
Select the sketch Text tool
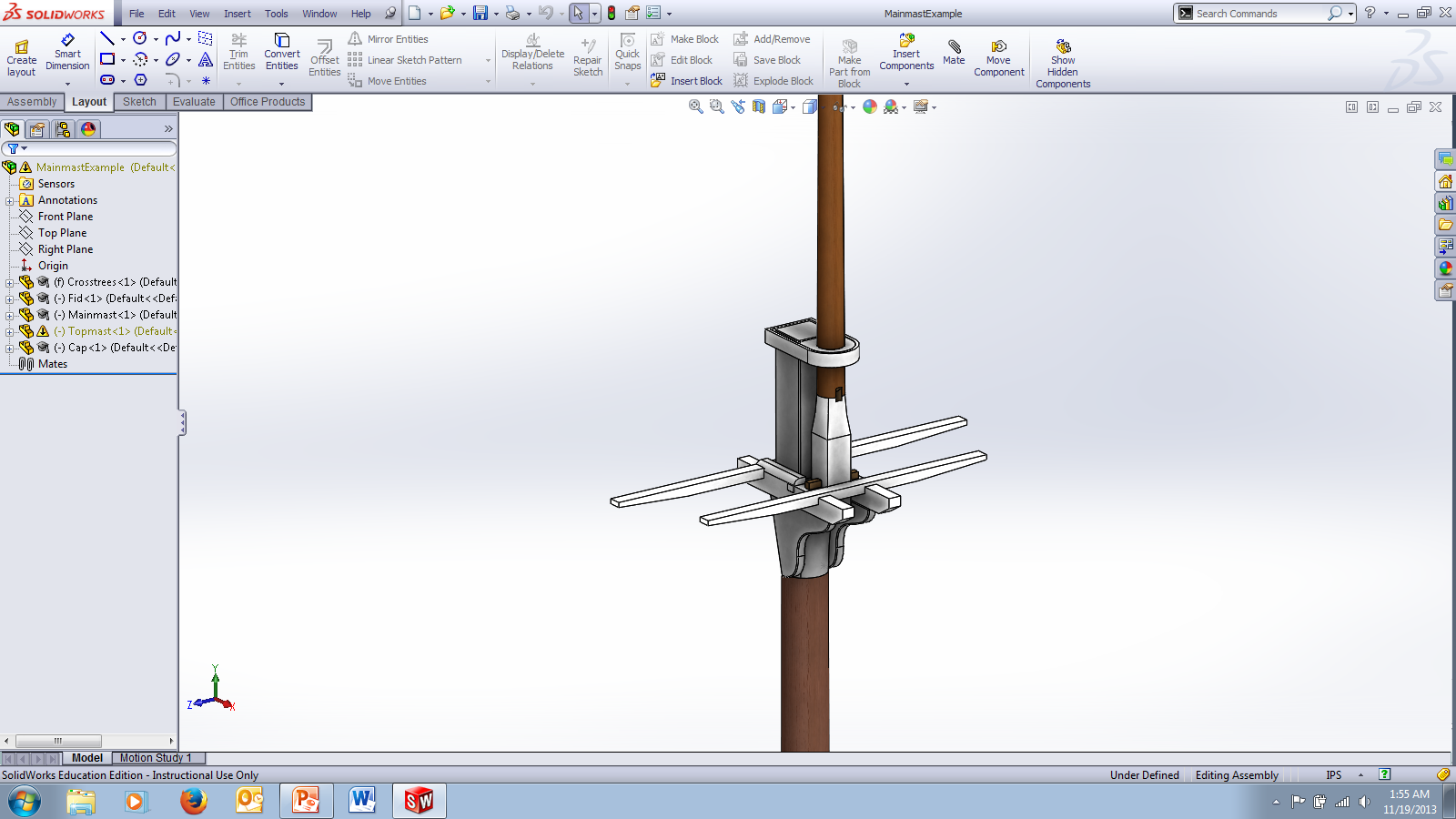tap(206, 59)
